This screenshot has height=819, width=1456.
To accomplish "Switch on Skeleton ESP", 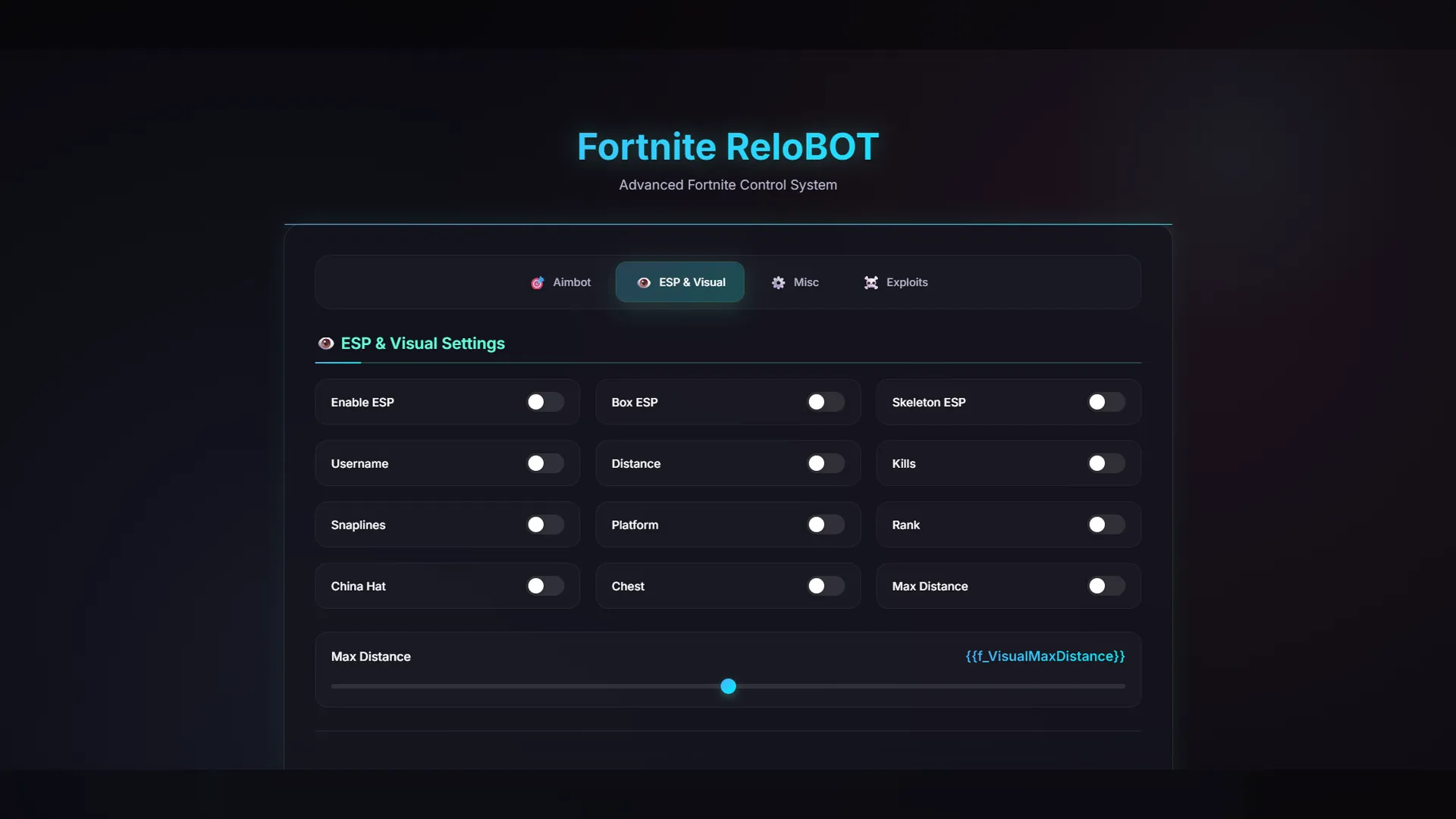I will (x=1106, y=402).
